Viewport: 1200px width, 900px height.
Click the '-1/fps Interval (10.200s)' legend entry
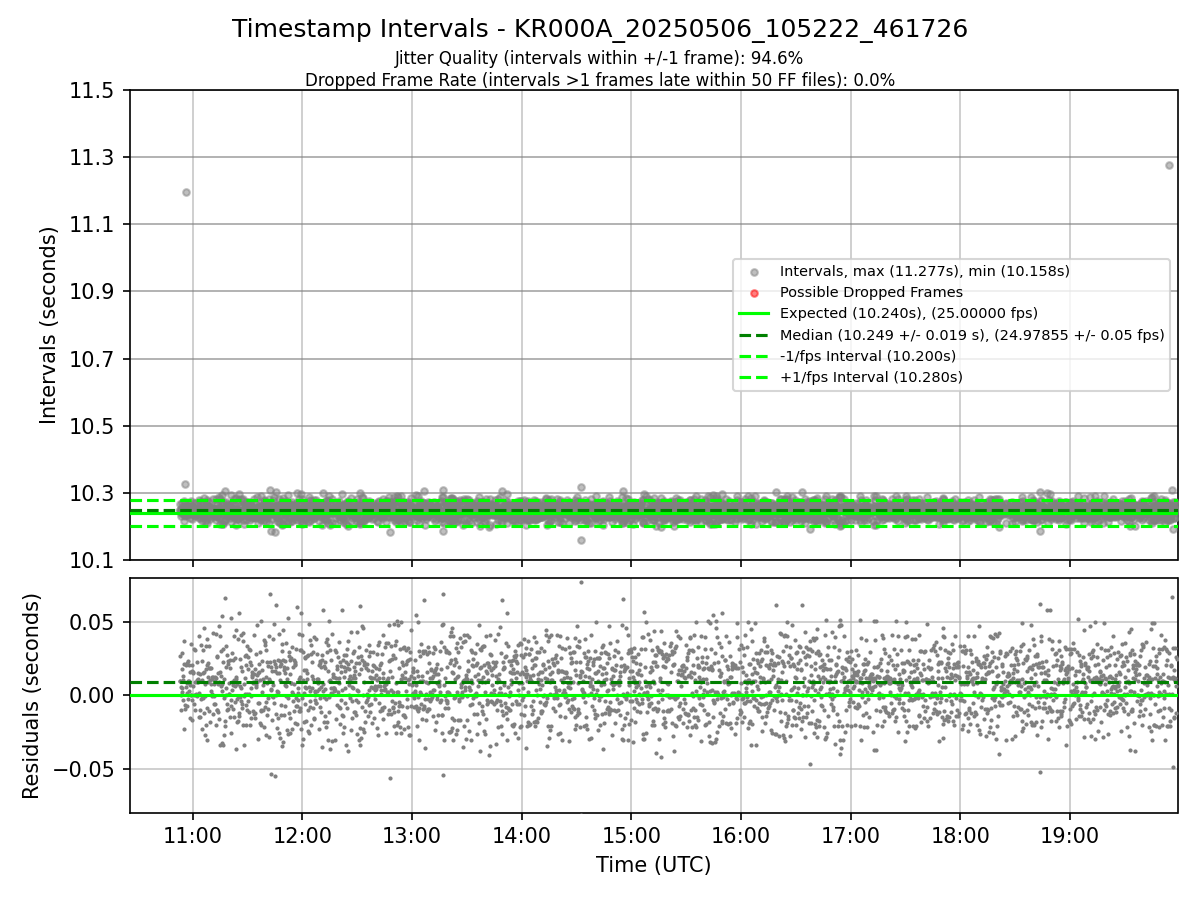point(868,356)
